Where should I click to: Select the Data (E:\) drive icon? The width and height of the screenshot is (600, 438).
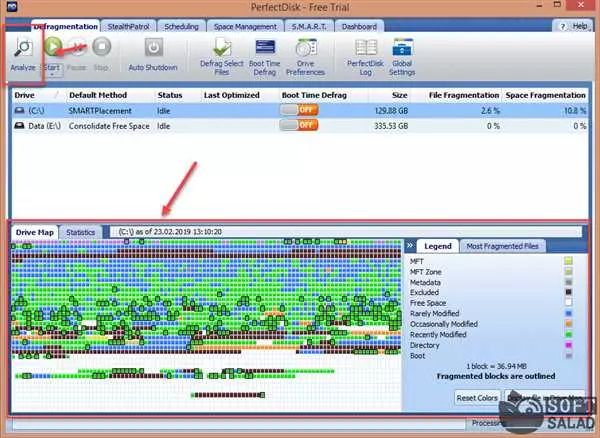pyautogui.click(x=19, y=125)
